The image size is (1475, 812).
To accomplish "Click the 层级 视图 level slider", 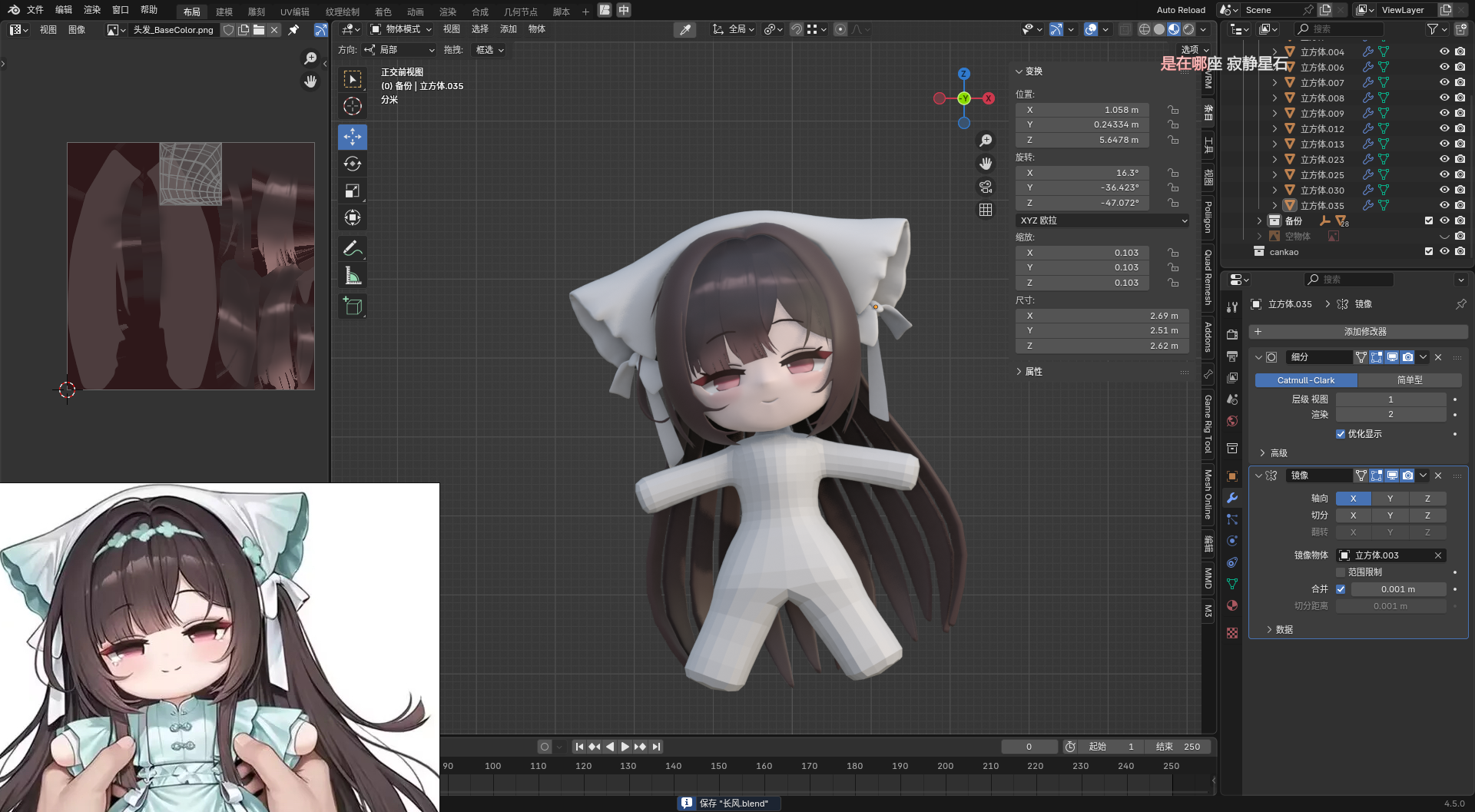I will click(x=1390, y=399).
